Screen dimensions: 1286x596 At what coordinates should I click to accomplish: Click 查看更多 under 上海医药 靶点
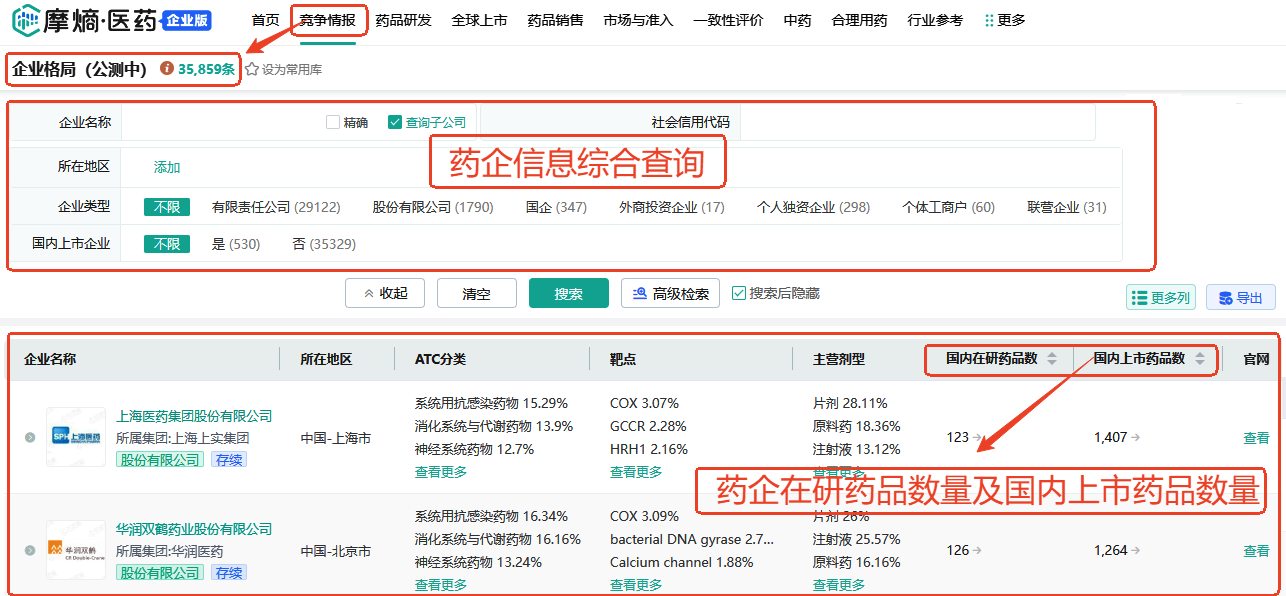636,472
